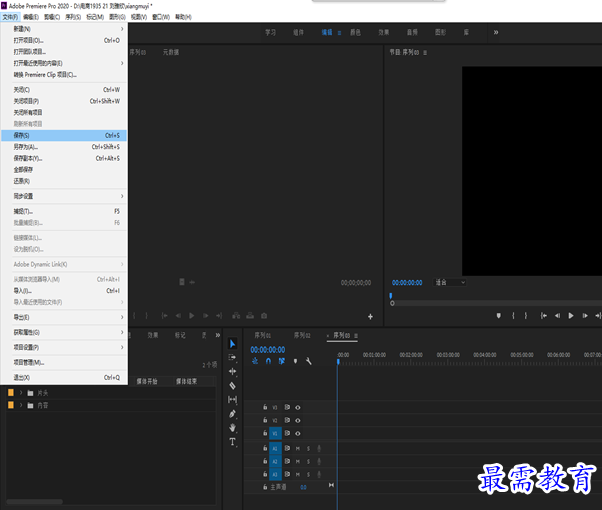The image size is (602, 510).
Task: Hide track V2 output with eye icon
Action: point(298,421)
